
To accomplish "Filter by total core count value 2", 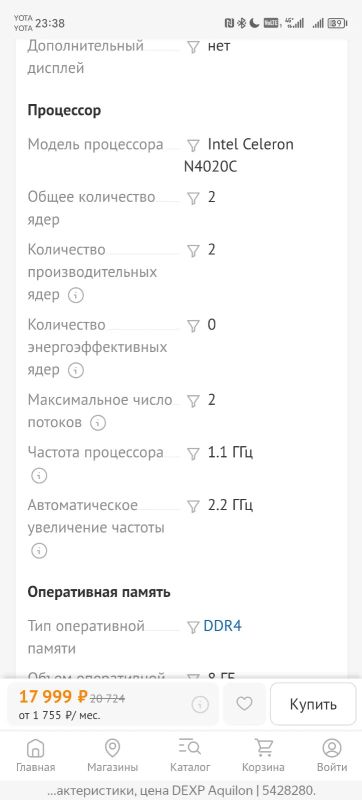I will 193,198.
